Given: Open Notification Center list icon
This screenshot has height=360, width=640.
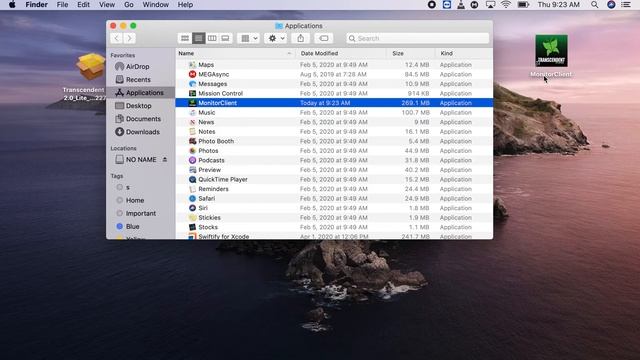Looking at the screenshot, I should (626, 5).
